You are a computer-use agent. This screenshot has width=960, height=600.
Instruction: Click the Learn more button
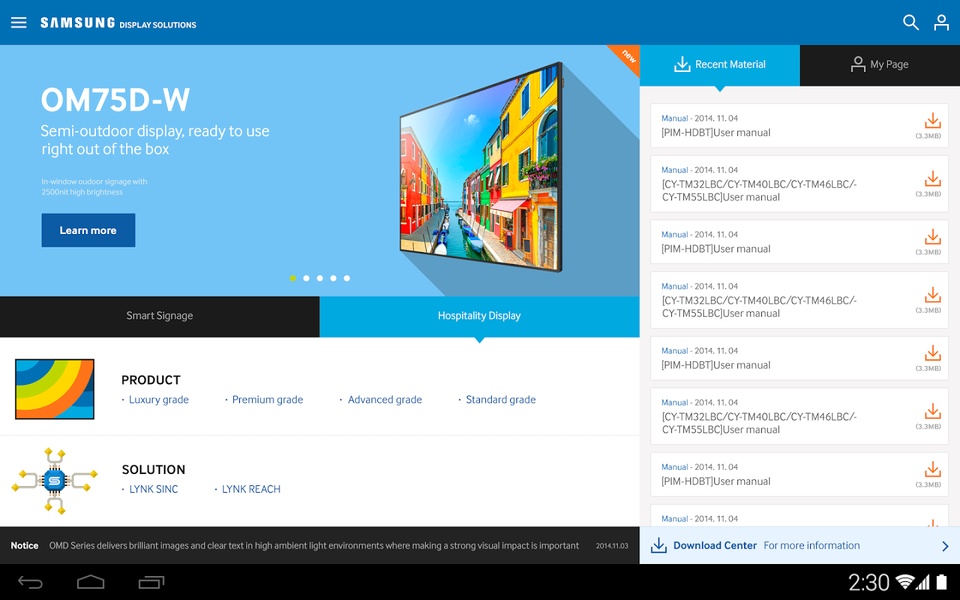88,230
